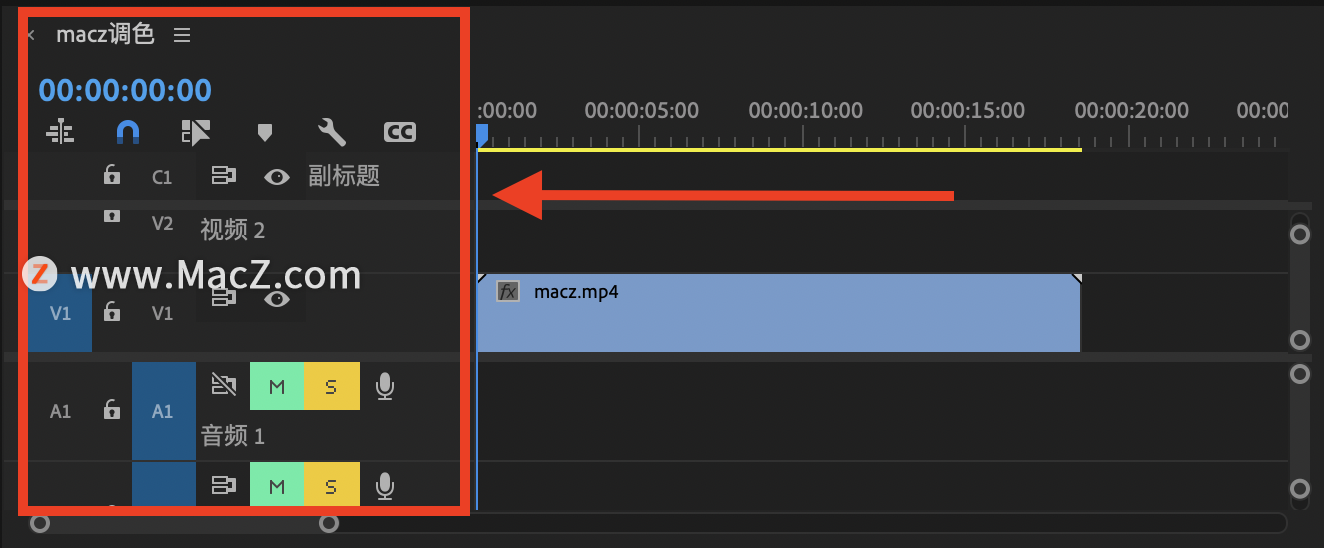Open Timeline display settings wrench icon
The width and height of the screenshot is (1324, 548).
pos(331,132)
